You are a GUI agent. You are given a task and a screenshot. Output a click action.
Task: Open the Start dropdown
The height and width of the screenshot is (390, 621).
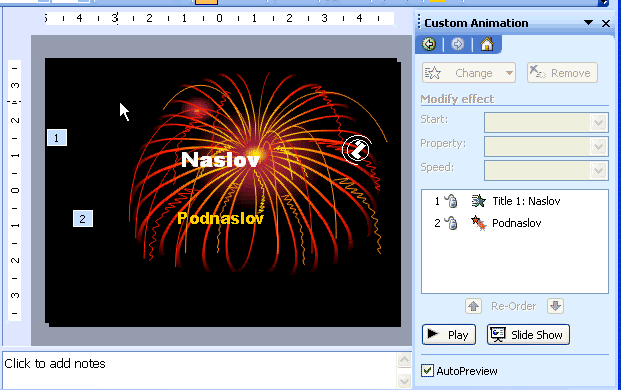(x=546, y=122)
